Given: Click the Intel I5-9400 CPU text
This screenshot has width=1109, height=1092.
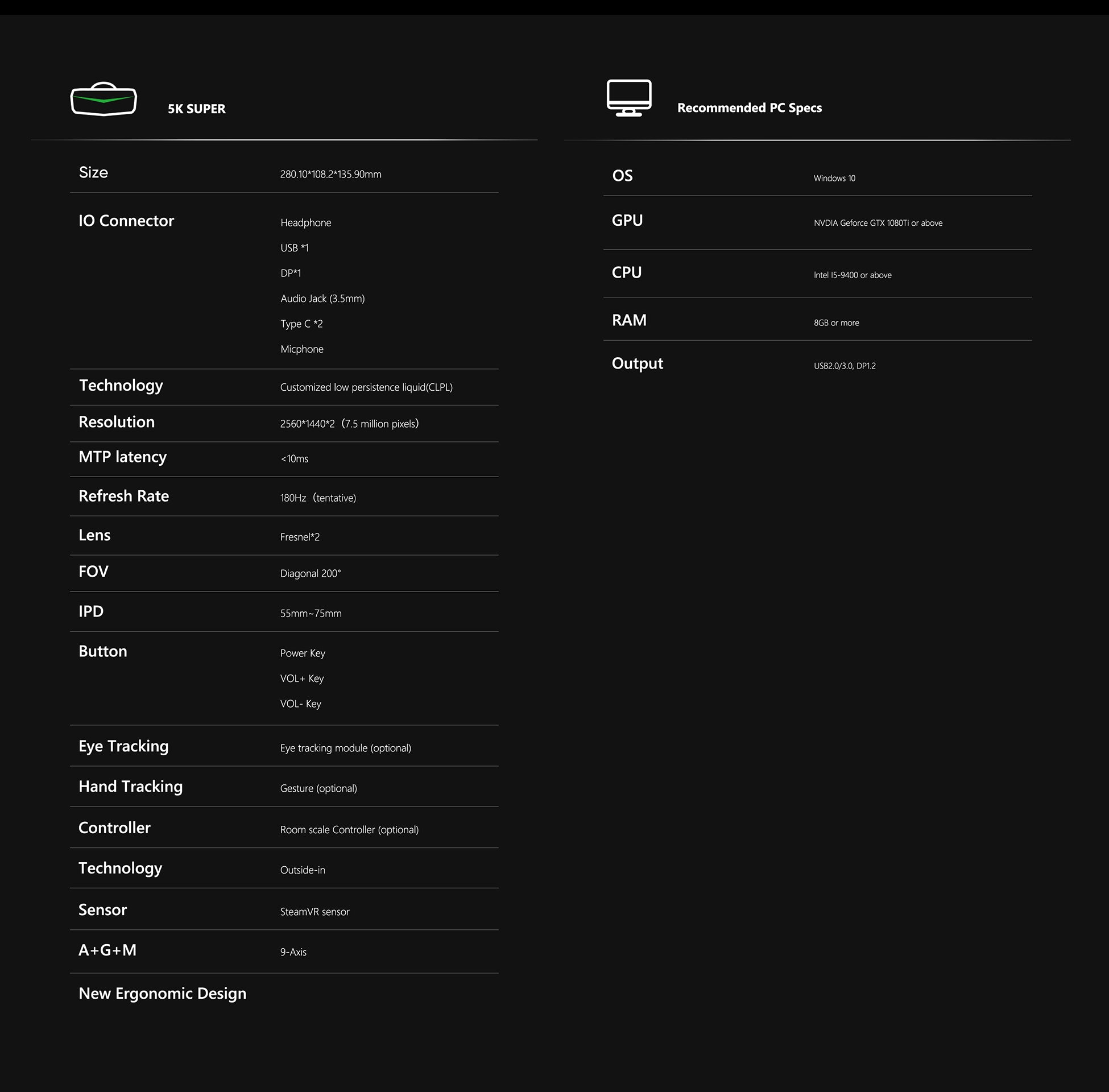Looking at the screenshot, I should [x=852, y=275].
